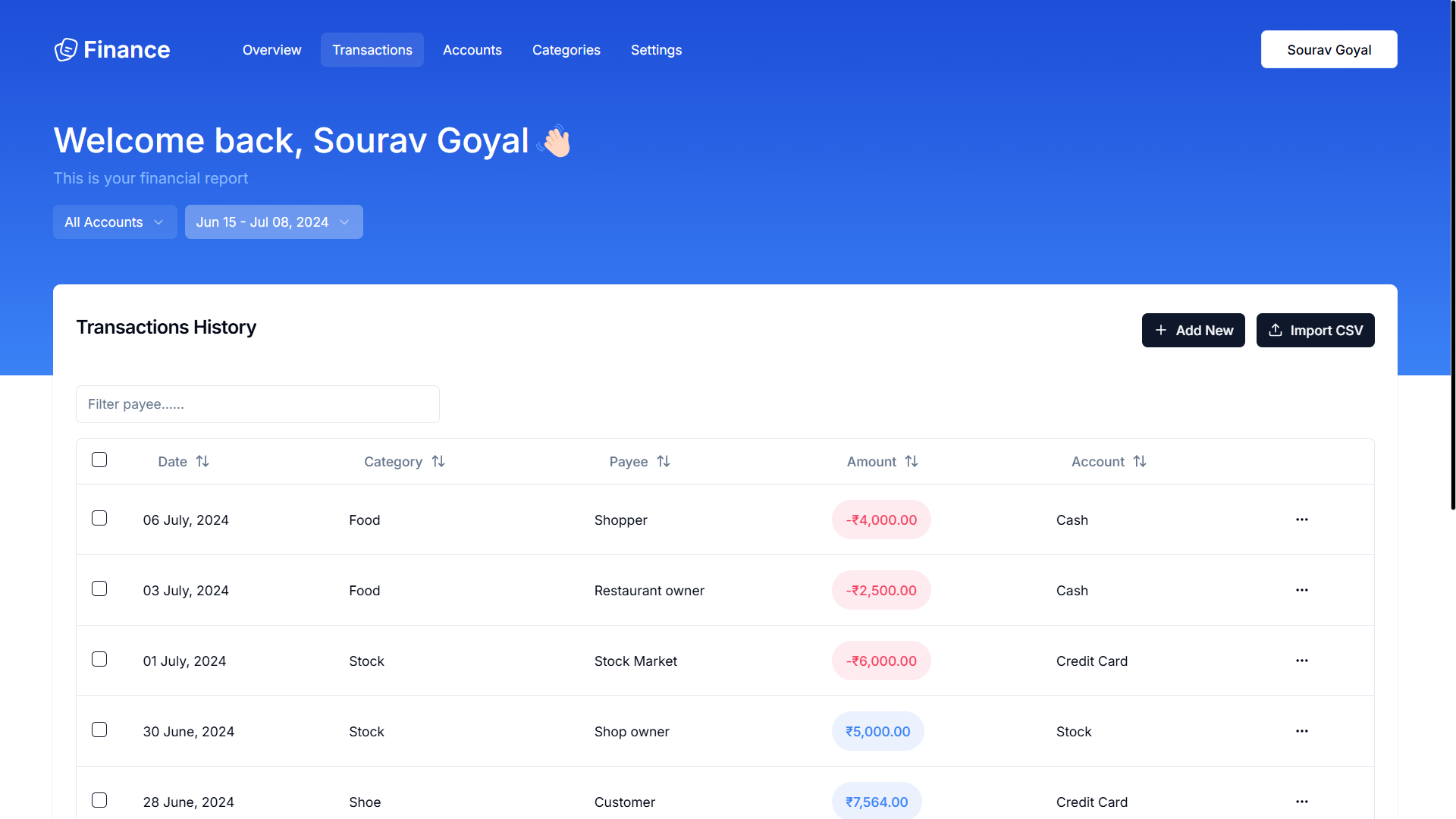Click the three-dot menu icon on Stock Market row
This screenshot has width=1456, height=819.
point(1302,660)
